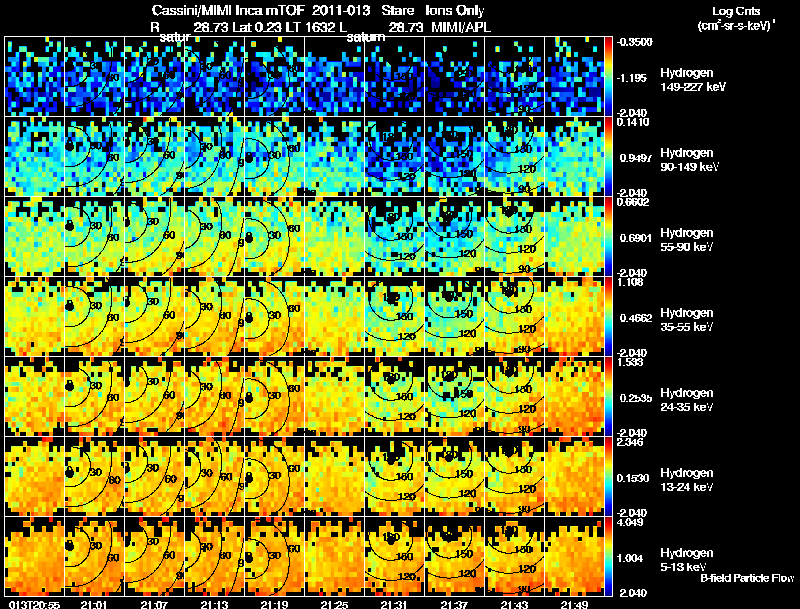This screenshot has height=609, width=800.
Task: Click the 21:13 time label
Action: pyautogui.click(x=214, y=604)
